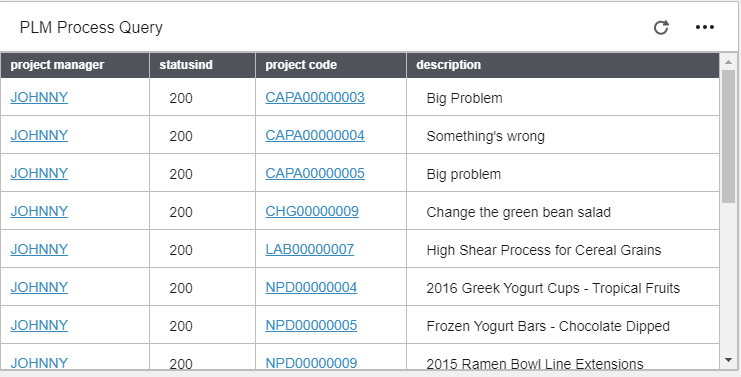
Task: Click JOHNNY link in Frozen Yogurt Bars row
Action: tap(39, 326)
